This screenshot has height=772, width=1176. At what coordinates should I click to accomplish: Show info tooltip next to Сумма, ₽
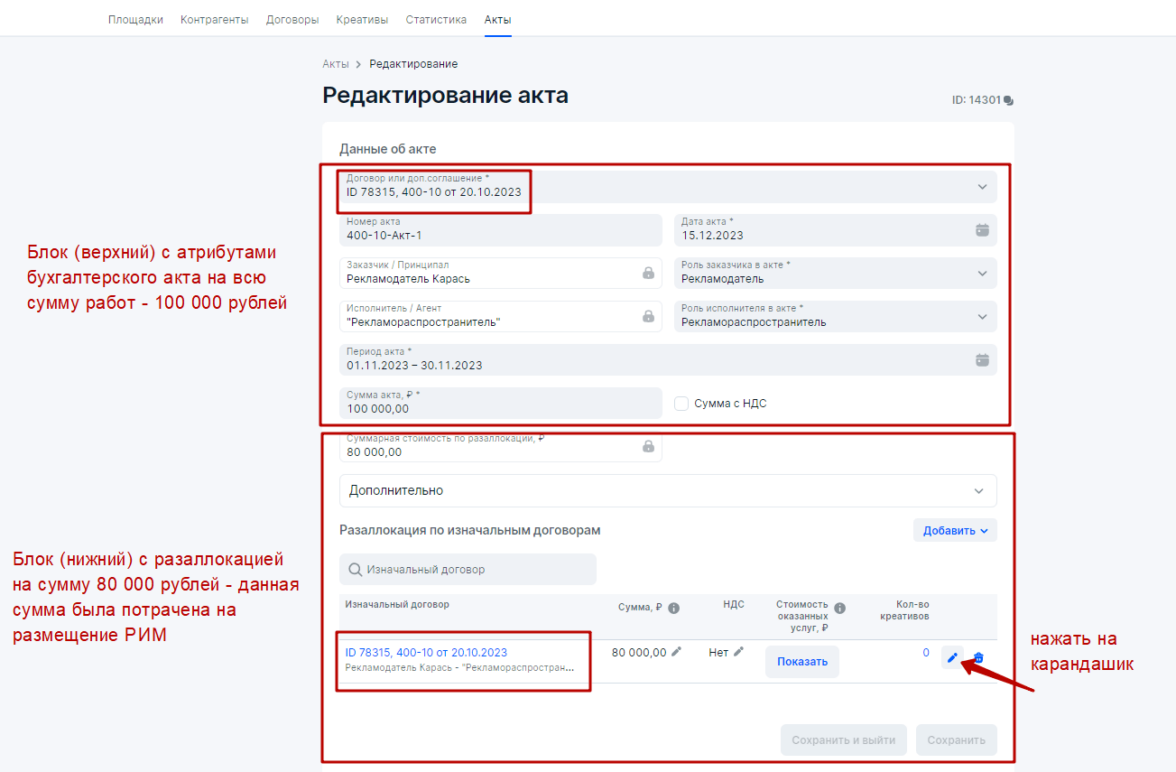point(674,608)
